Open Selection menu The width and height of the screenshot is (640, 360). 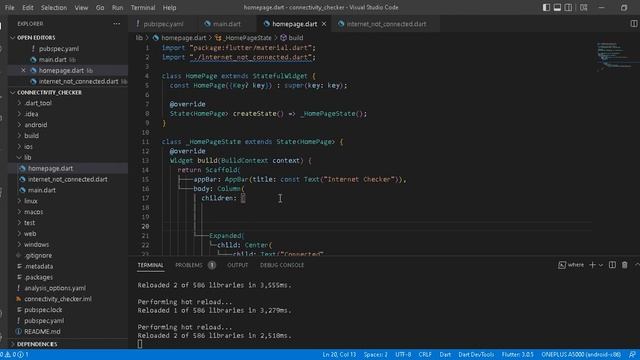pos(54,7)
